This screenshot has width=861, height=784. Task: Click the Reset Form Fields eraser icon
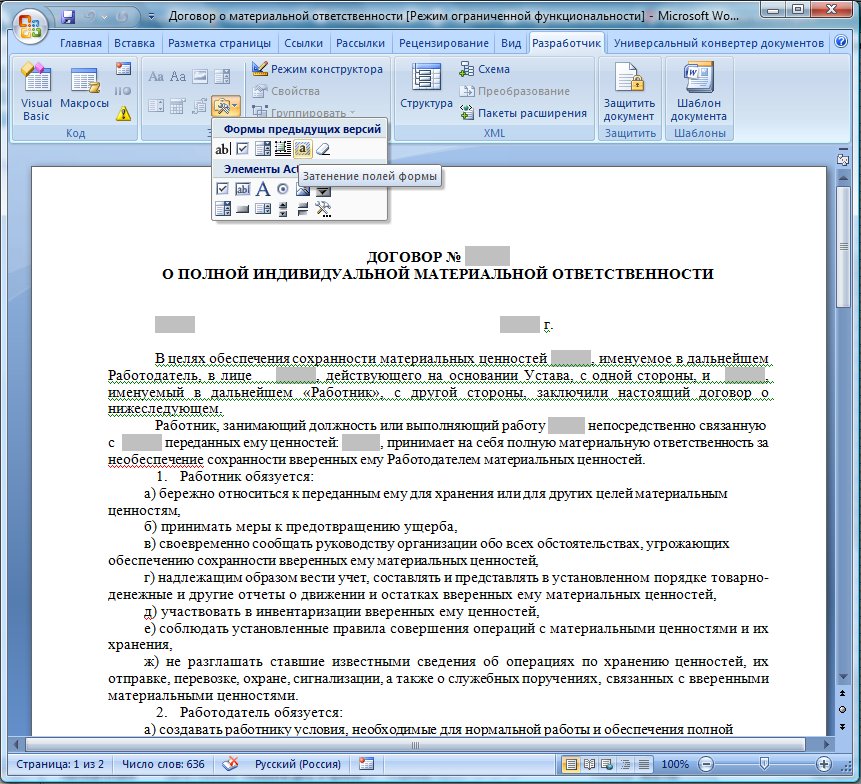(x=323, y=149)
